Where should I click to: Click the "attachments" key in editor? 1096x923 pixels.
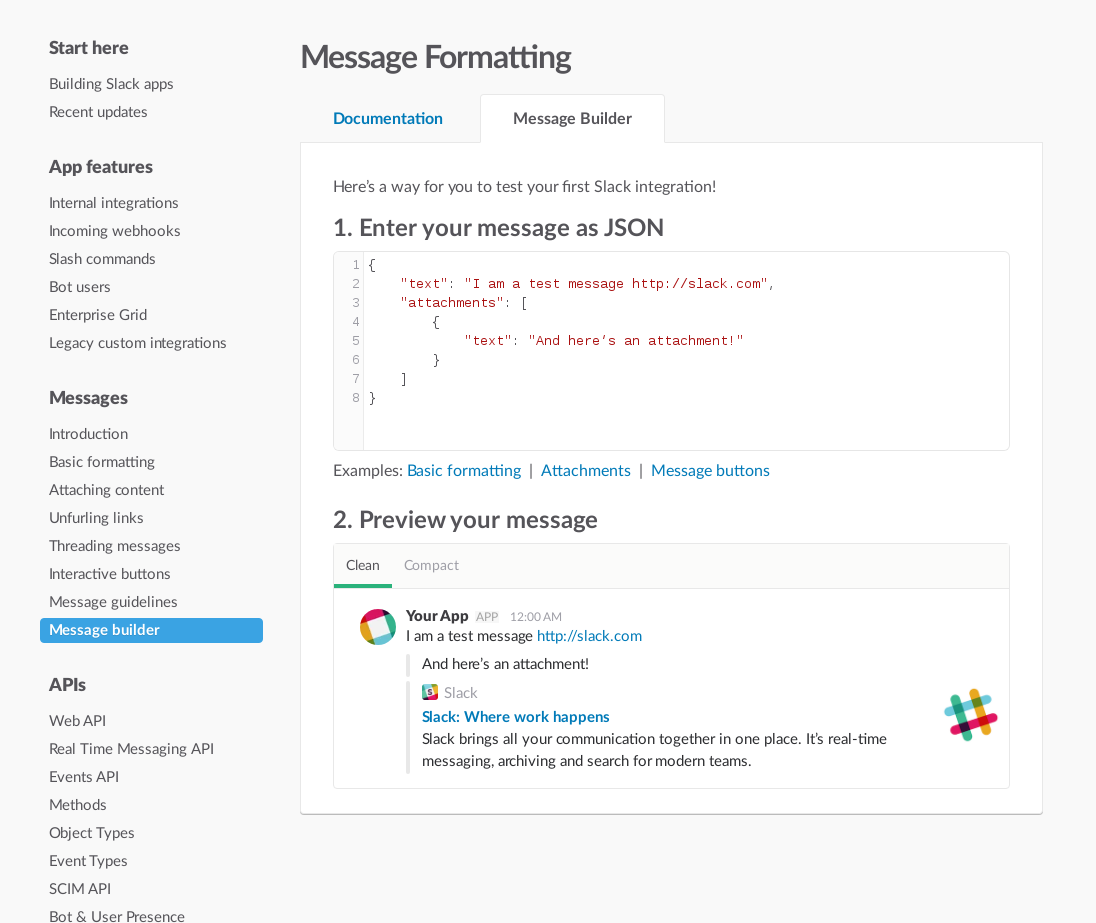pyautogui.click(x=452, y=302)
